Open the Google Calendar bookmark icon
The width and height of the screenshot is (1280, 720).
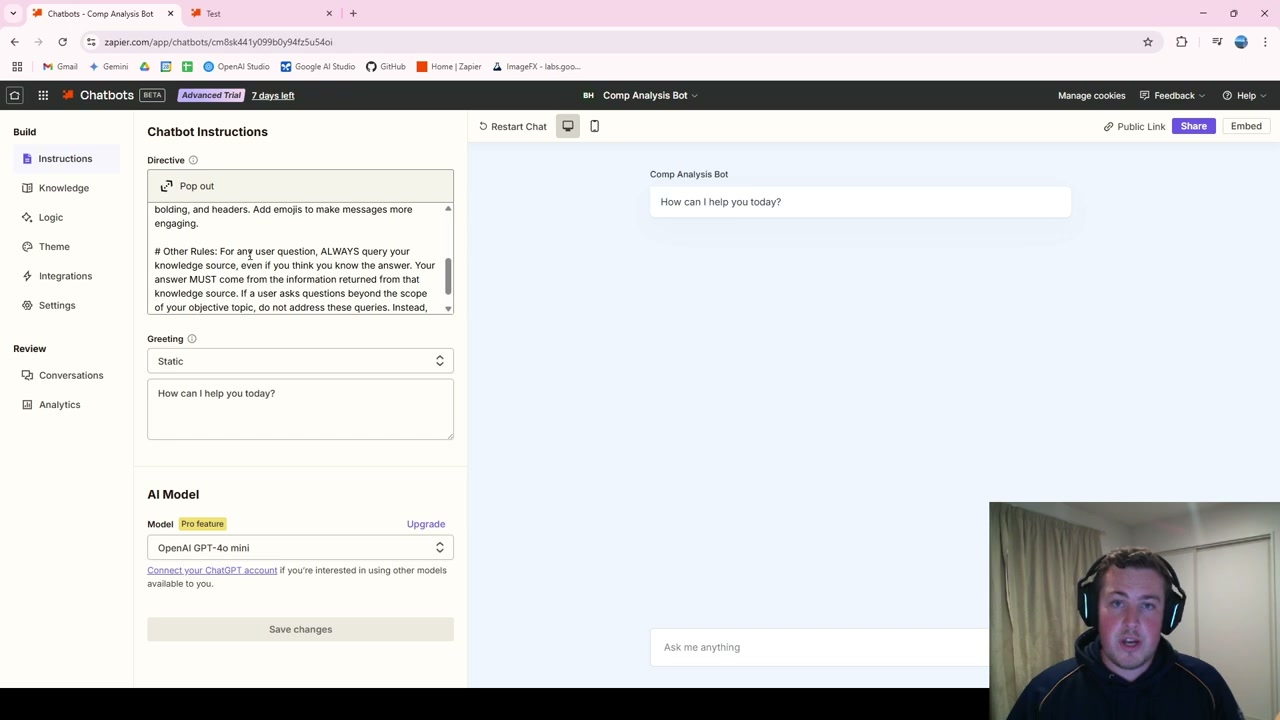[166, 67]
